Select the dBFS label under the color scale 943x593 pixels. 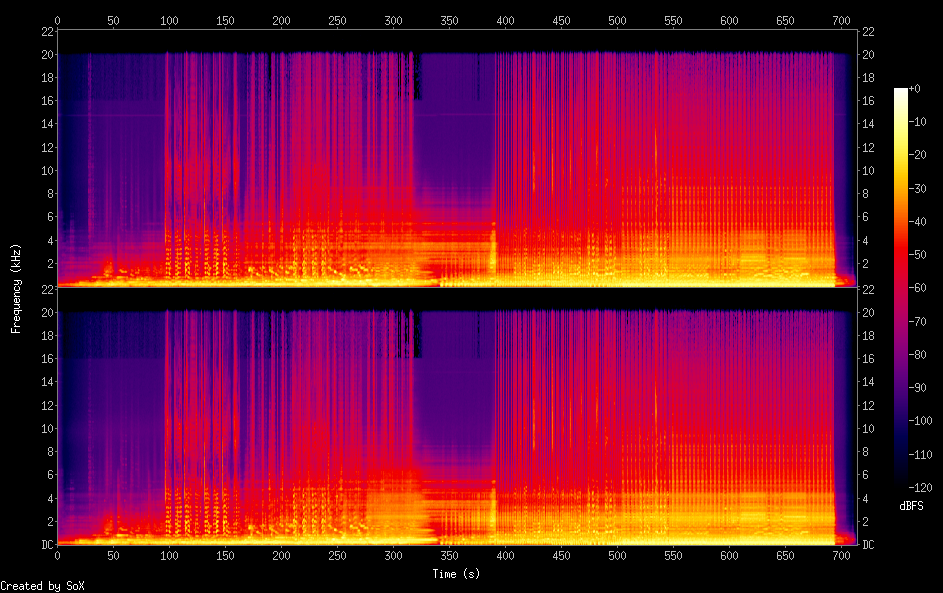[x=911, y=506]
